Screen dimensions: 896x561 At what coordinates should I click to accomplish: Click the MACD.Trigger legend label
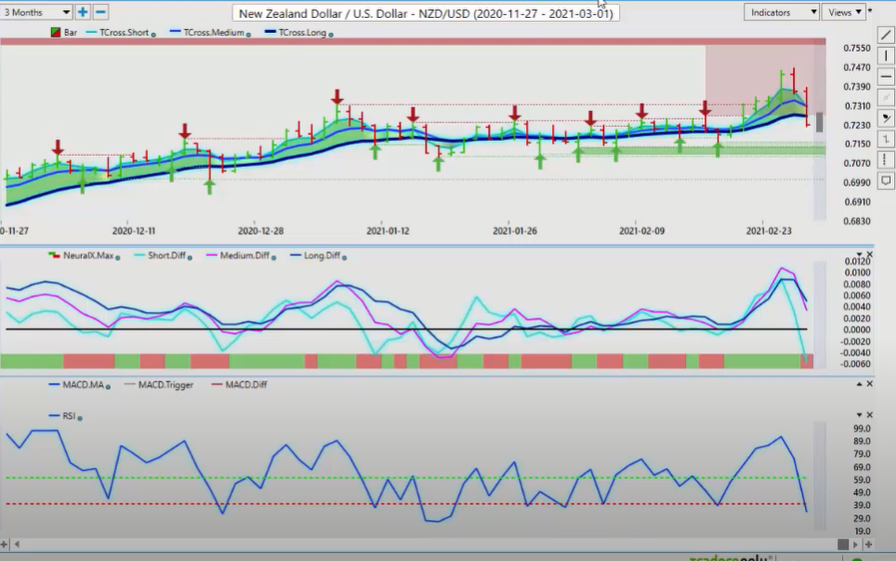[x=166, y=384]
